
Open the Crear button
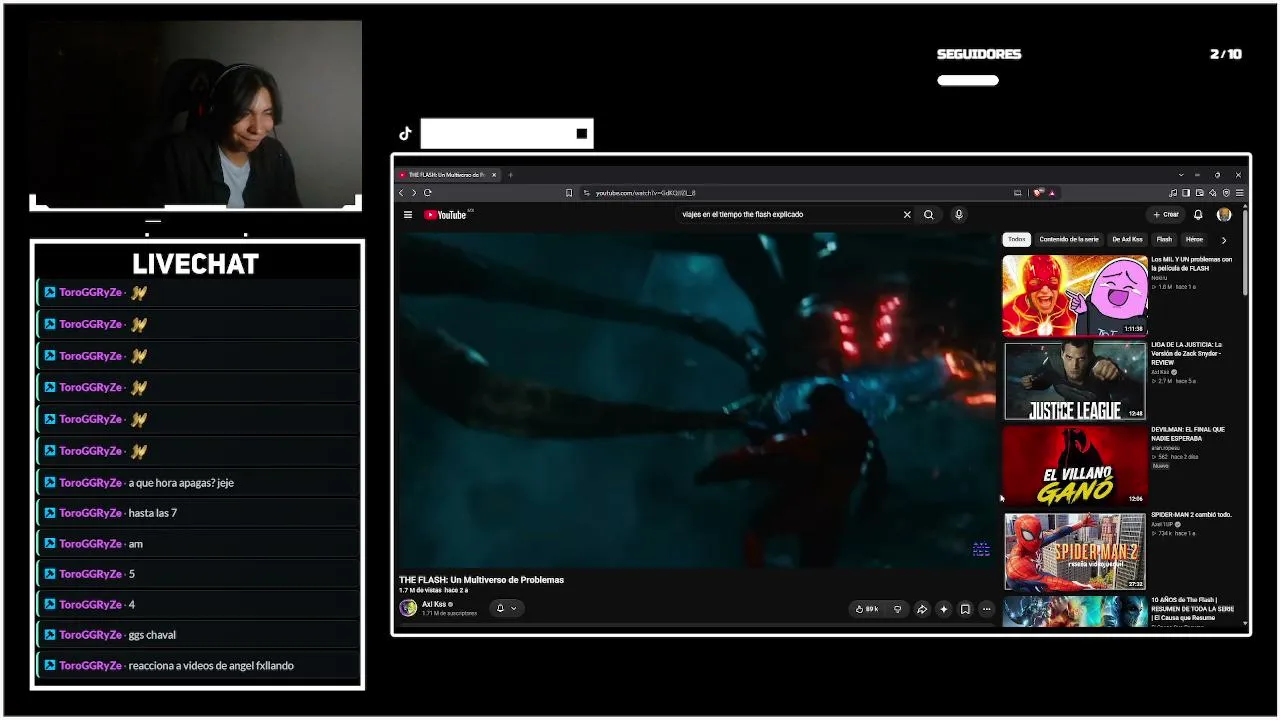coord(1166,215)
